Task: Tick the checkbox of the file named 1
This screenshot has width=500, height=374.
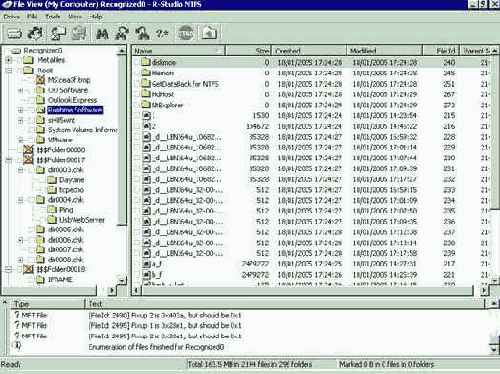Action: point(137,116)
